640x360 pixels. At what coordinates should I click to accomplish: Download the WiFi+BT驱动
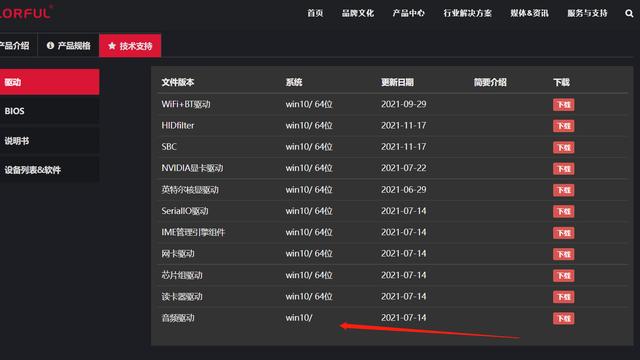(564, 105)
